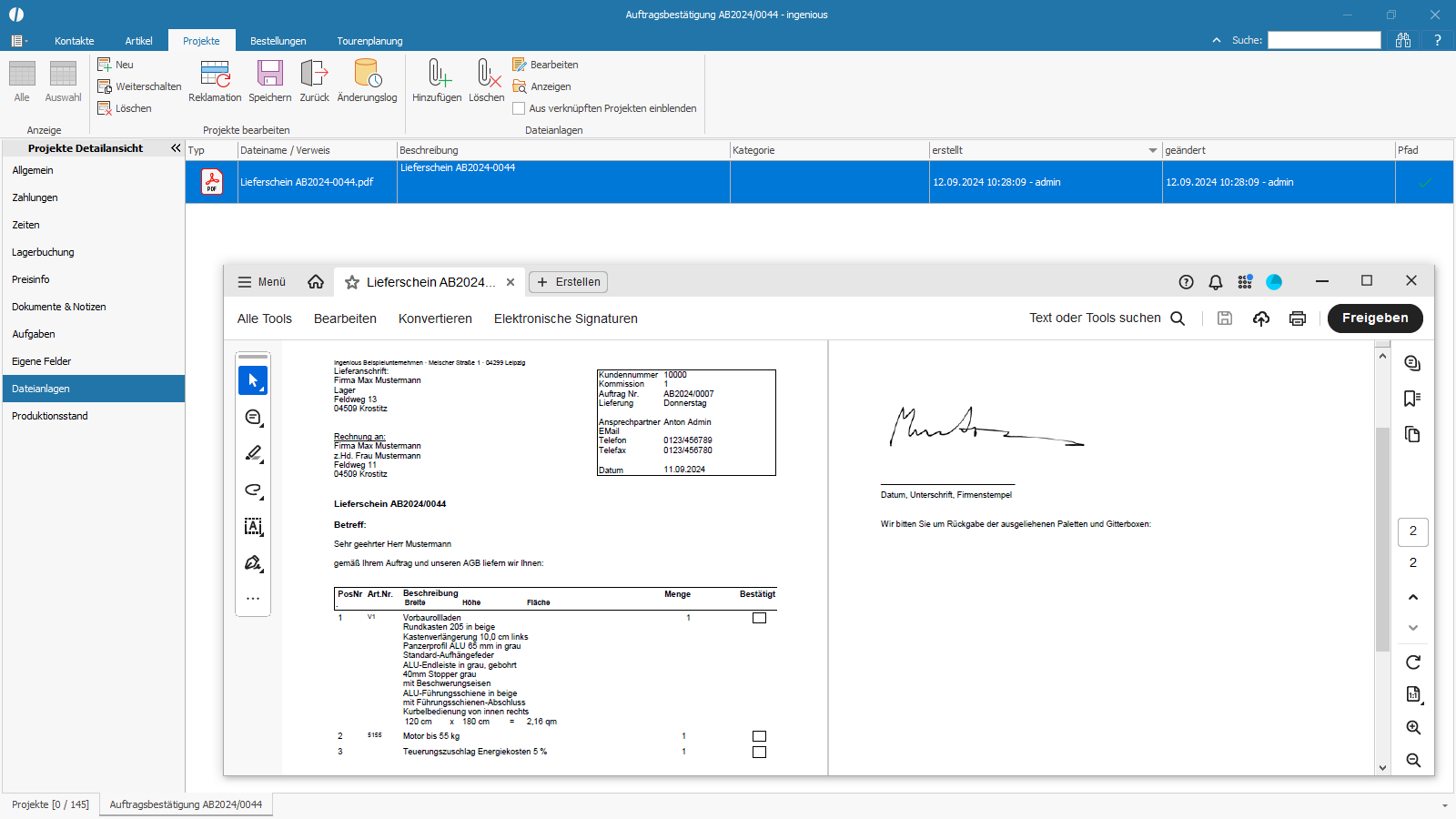Click the PDF file type icon

212,182
